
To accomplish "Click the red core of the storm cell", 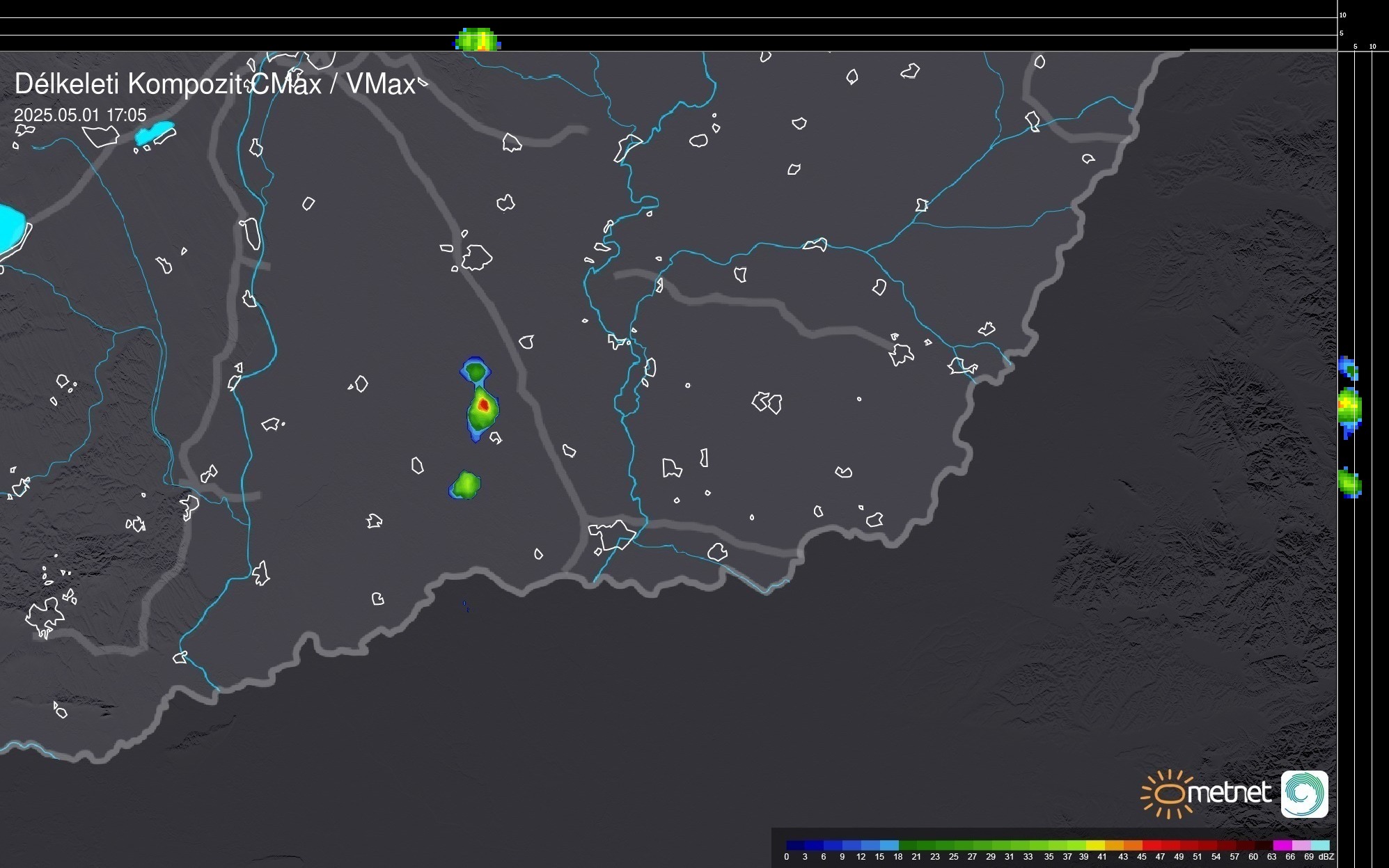I will pyautogui.click(x=483, y=404).
